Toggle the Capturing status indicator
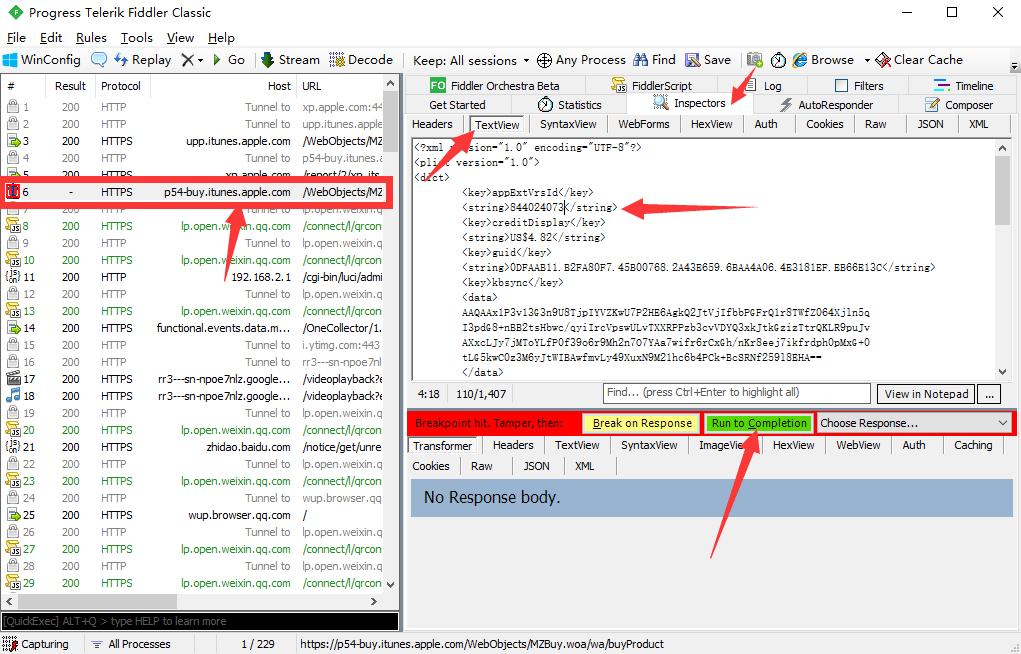This screenshot has width=1021, height=654. pos(36,644)
